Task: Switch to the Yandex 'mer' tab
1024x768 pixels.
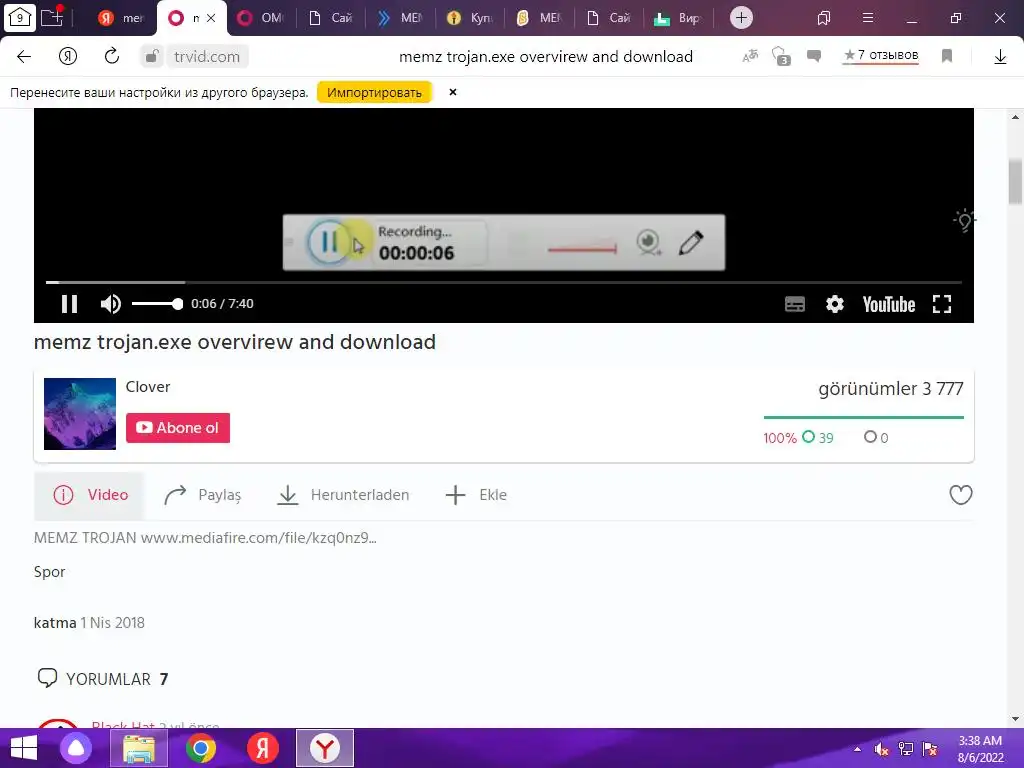Action: [x=121, y=18]
